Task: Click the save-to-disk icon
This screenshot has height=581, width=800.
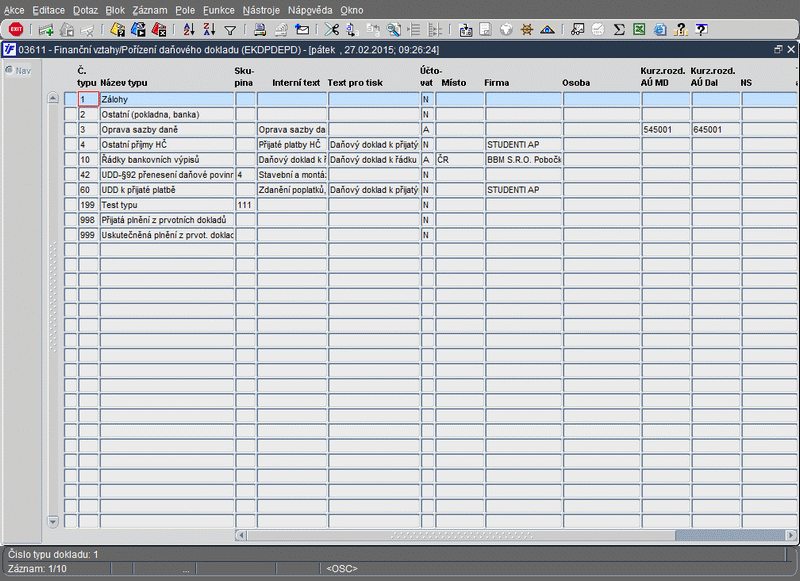Action: [x=465, y=30]
